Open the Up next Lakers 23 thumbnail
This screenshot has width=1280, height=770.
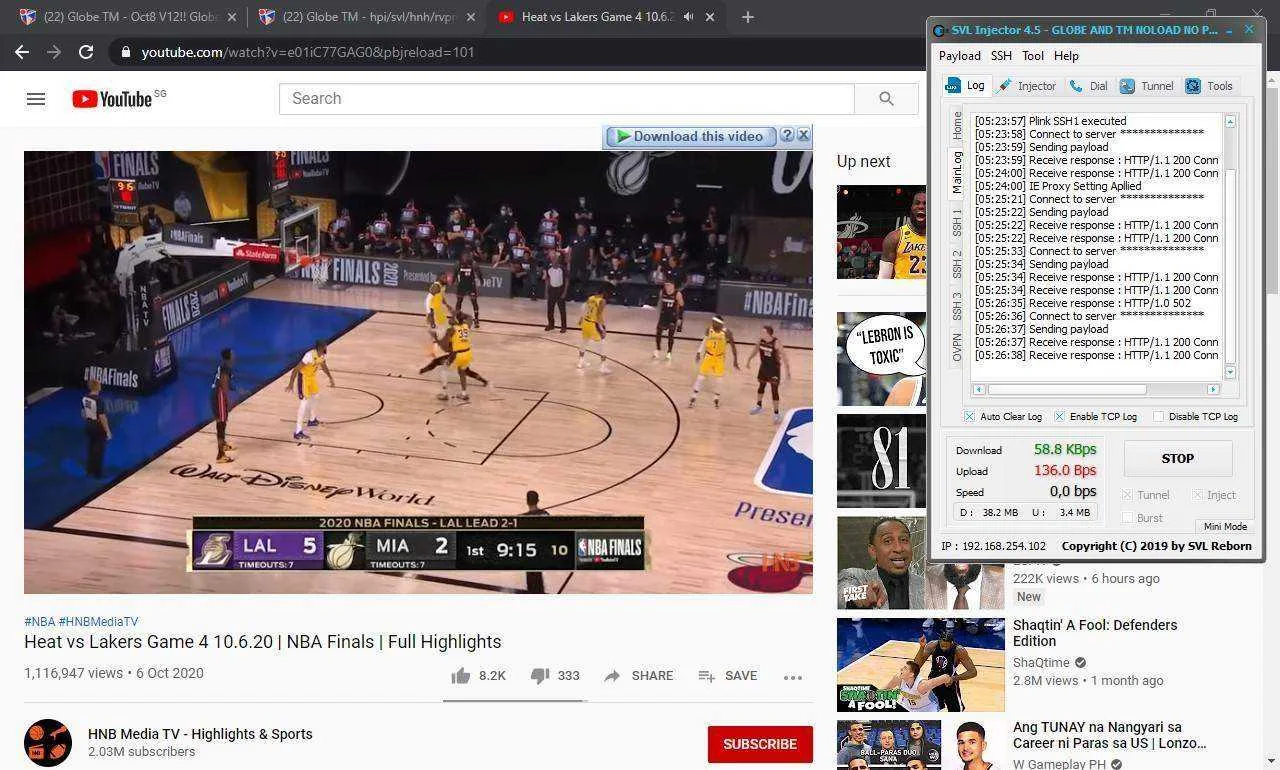tap(881, 232)
